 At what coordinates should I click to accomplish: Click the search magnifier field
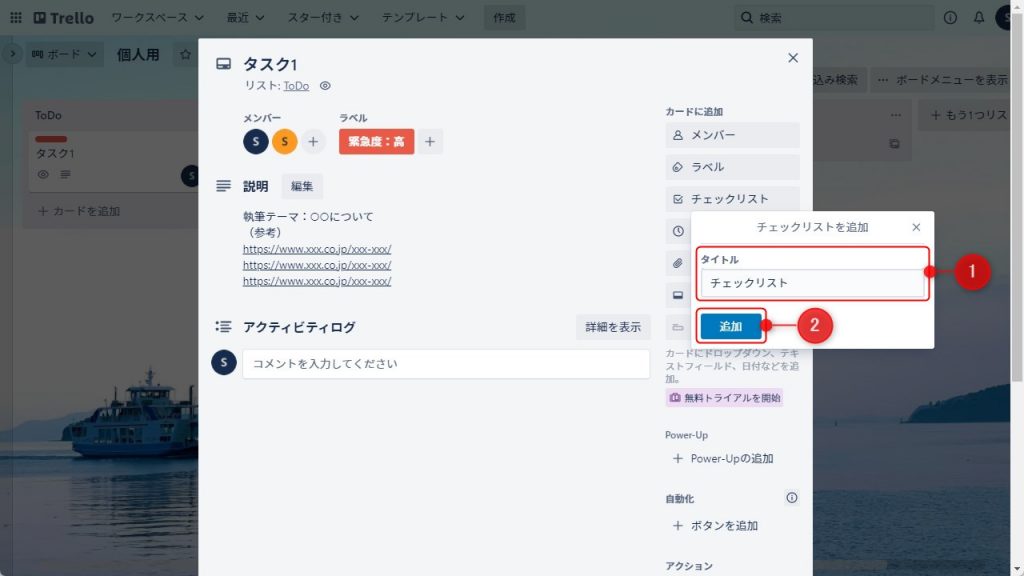834,18
